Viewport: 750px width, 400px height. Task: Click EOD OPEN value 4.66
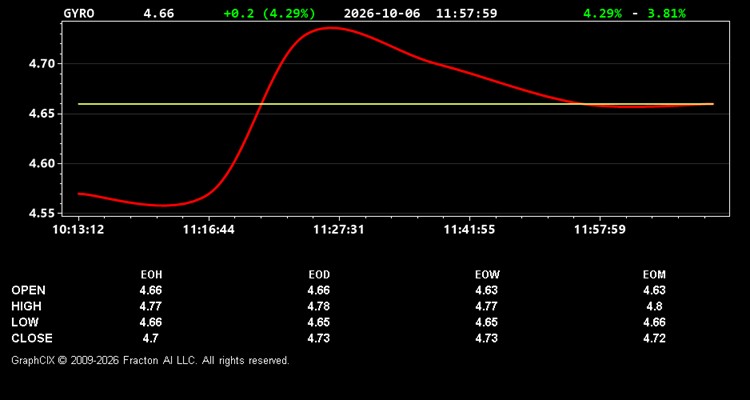click(x=319, y=290)
